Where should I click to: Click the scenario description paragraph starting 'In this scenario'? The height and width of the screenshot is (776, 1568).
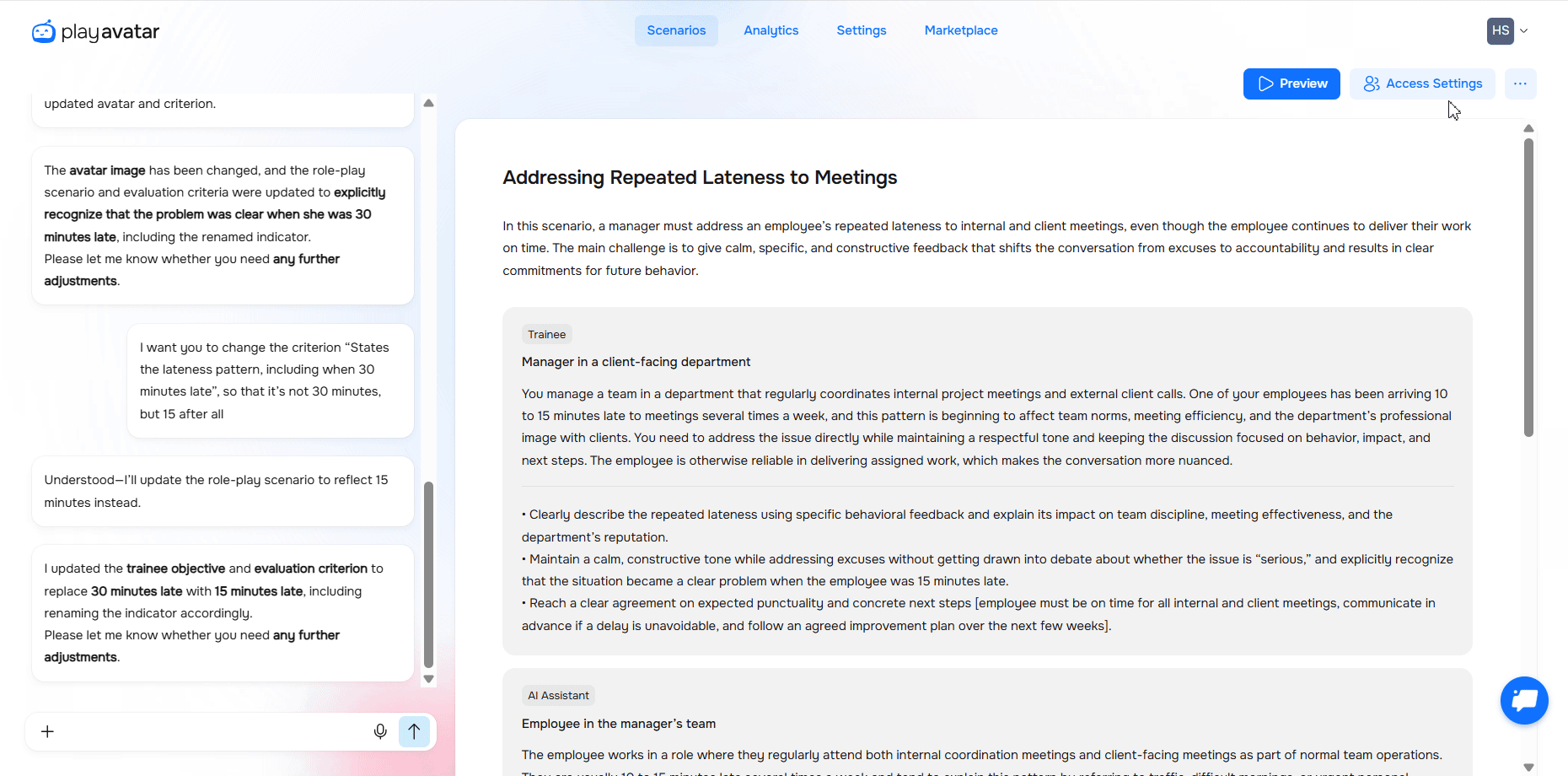[986, 248]
